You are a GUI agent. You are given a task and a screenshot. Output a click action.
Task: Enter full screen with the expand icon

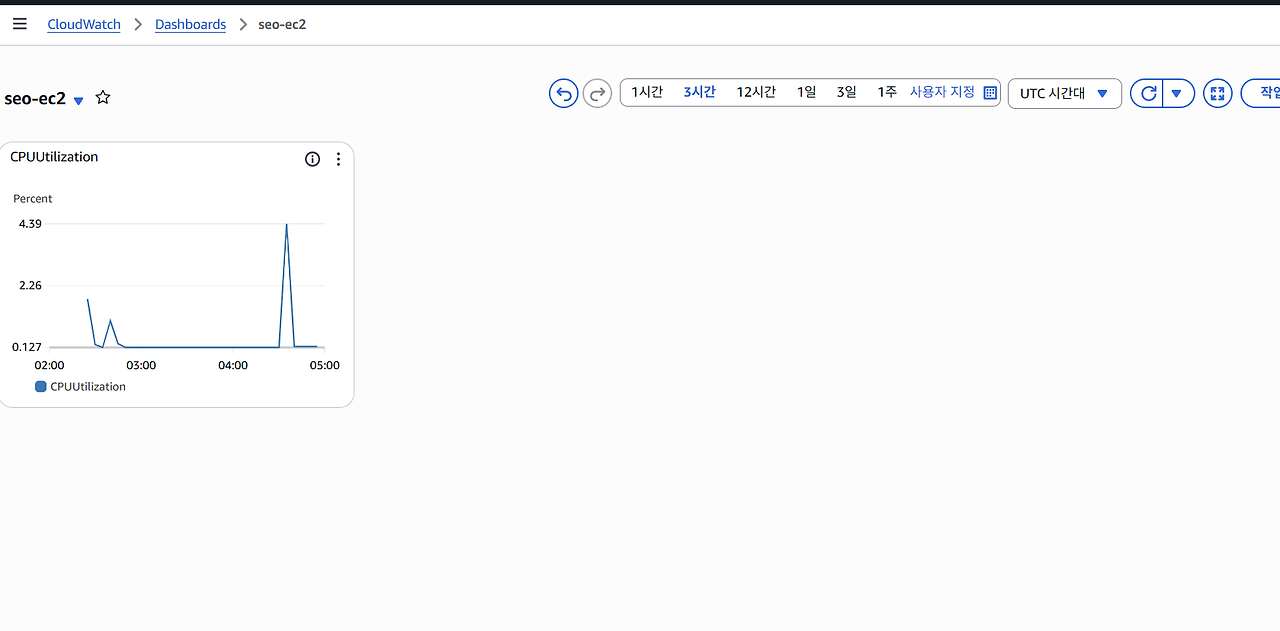pyautogui.click(x=1217, y=93)
